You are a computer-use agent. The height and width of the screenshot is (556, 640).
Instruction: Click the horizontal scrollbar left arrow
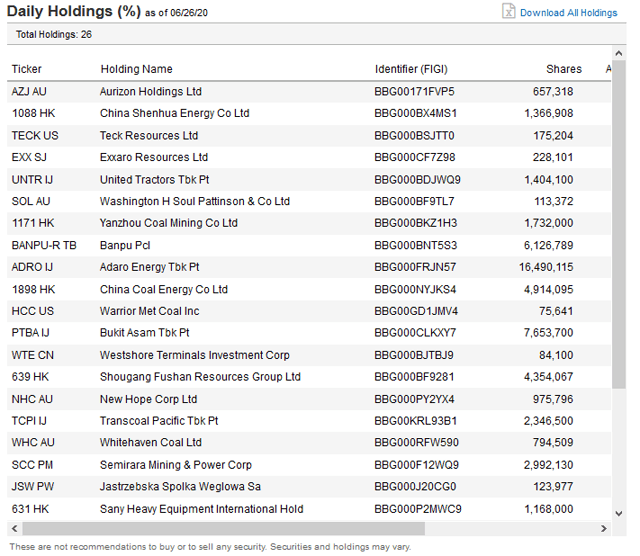[x=14, y=528]
